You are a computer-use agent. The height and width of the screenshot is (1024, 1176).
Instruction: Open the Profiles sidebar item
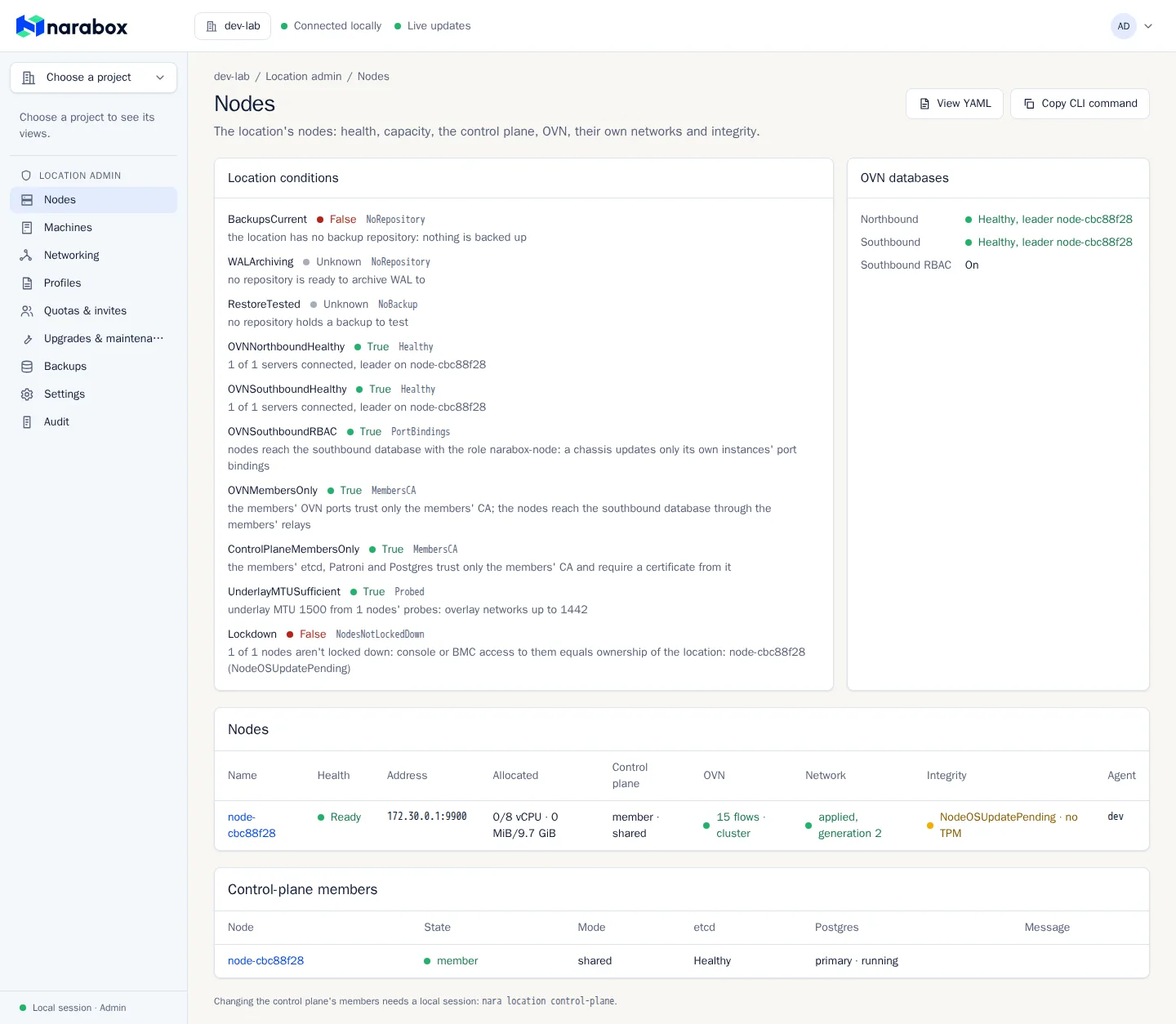pyautogui.click(x=93, y=283)
